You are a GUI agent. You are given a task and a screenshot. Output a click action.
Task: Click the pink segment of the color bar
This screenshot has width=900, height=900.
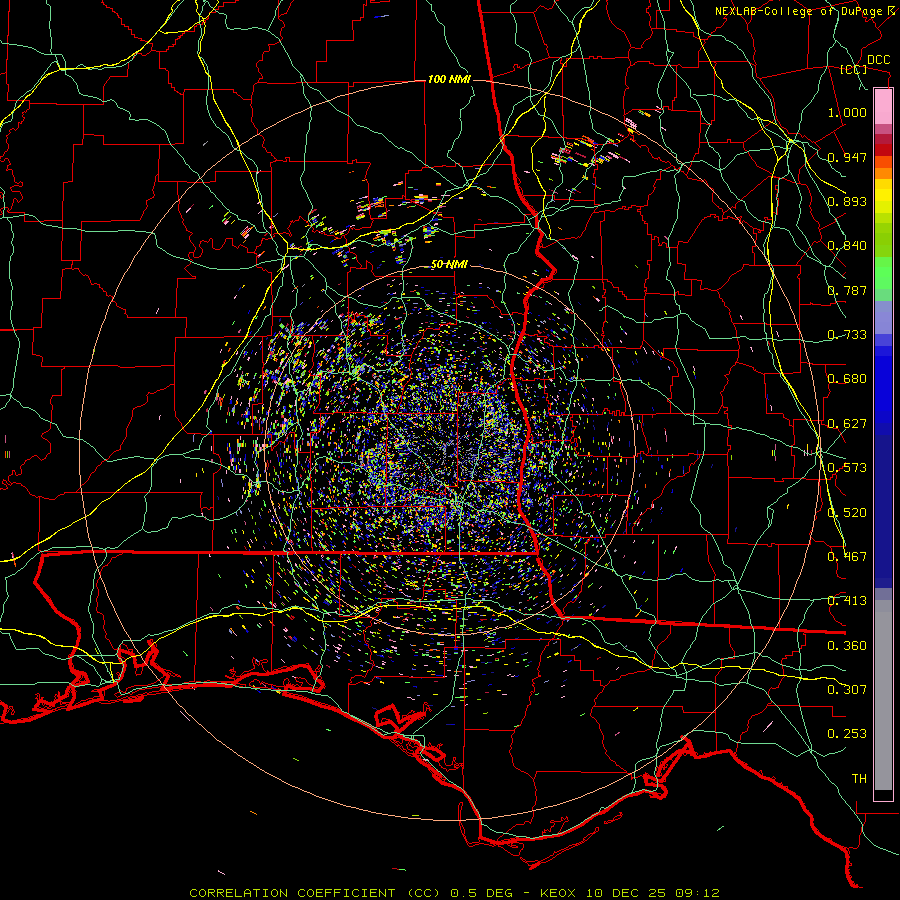tap(883, 107)
